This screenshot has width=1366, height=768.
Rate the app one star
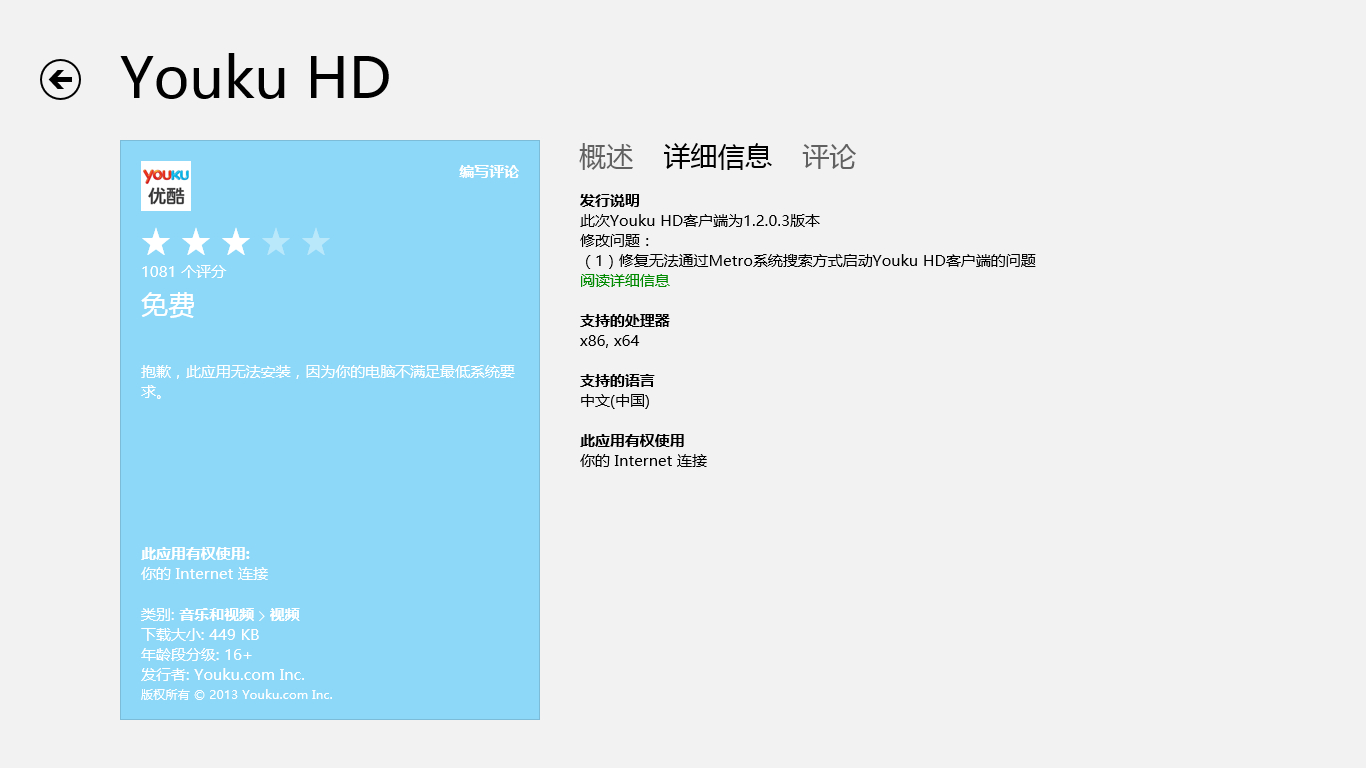pyautogui.click(x=156, y=242)
